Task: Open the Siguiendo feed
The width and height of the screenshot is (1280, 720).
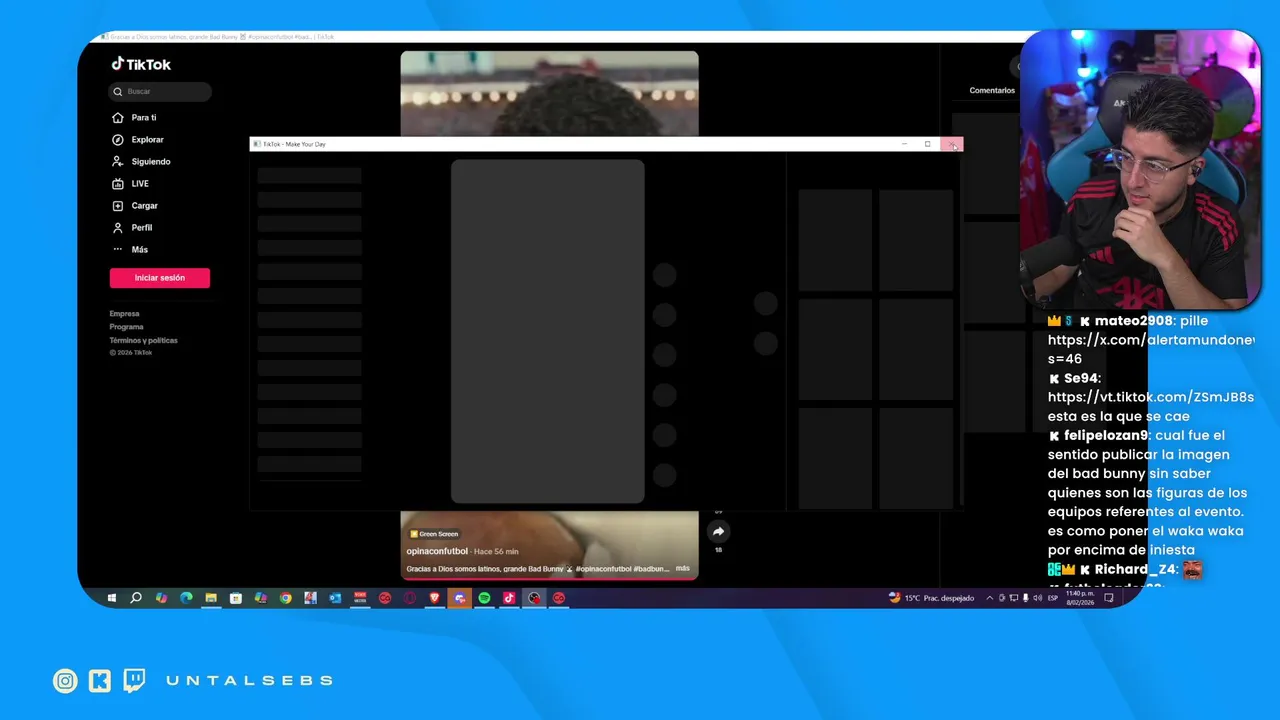Action: pos(151,162)
